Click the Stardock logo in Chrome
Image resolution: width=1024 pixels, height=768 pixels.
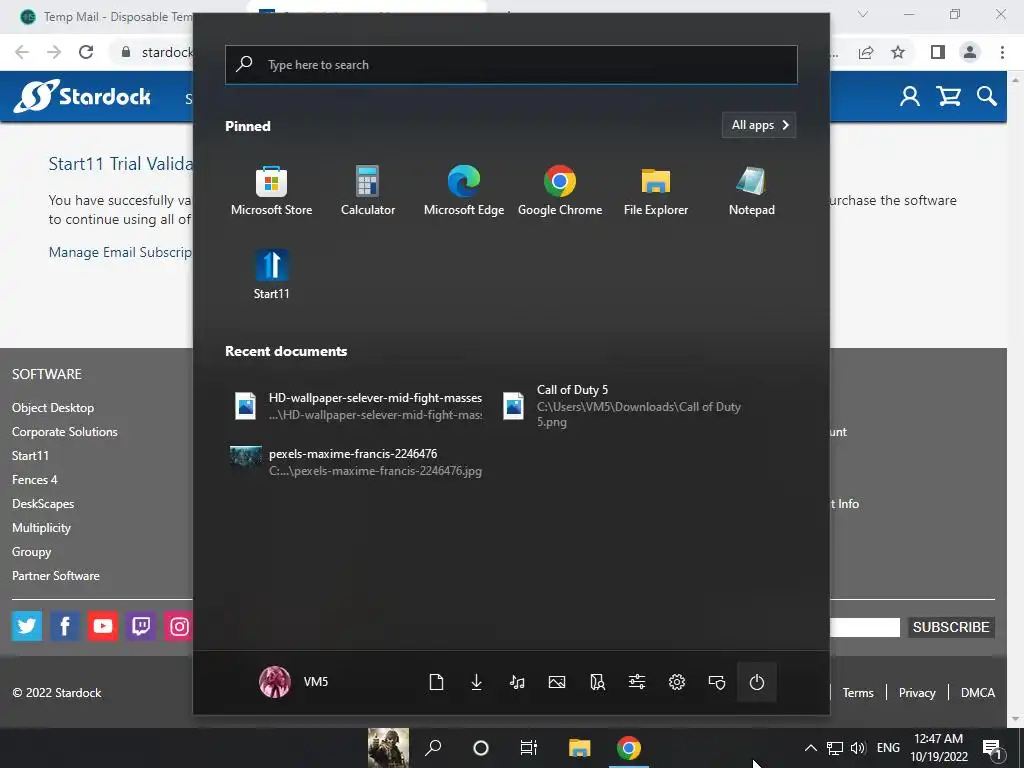point(83,97)
